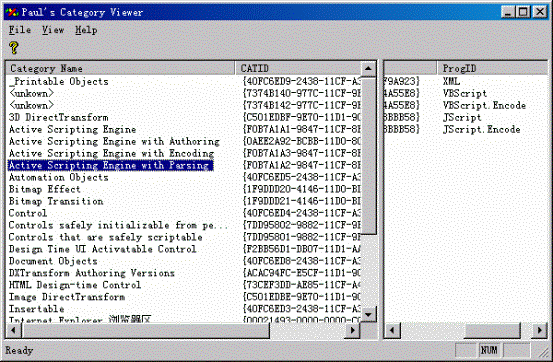553x362 pixels.
Task: Click the XML ProgID entry
Action: (x=451, y=82)
